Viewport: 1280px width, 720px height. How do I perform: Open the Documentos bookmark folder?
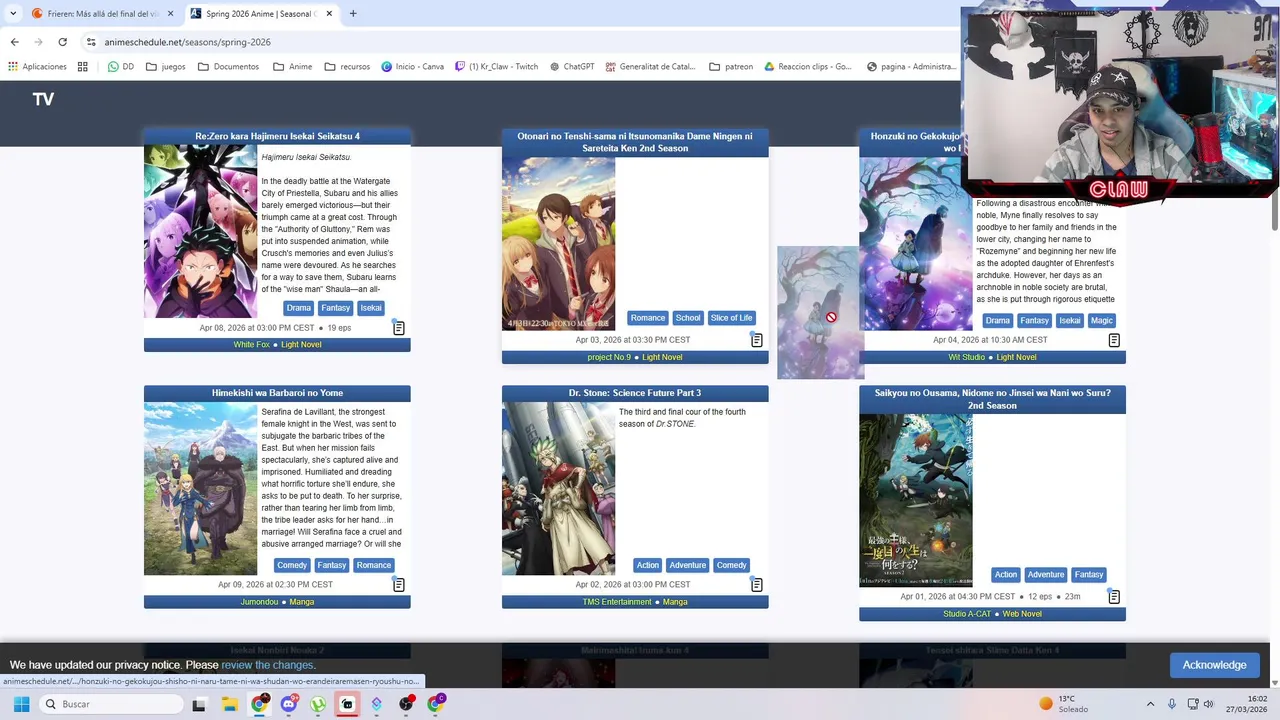pos(228,67)
